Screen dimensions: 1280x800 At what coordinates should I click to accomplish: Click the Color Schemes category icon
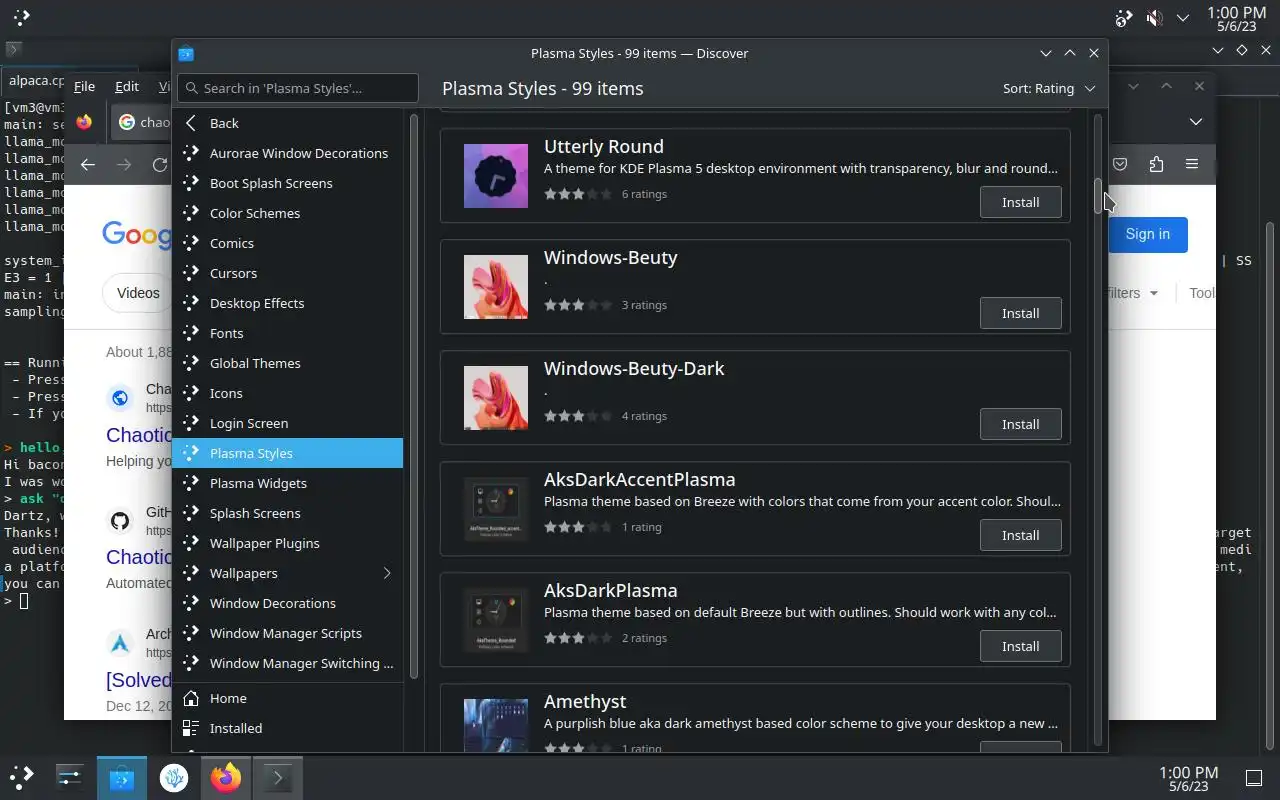click(191, 213)
